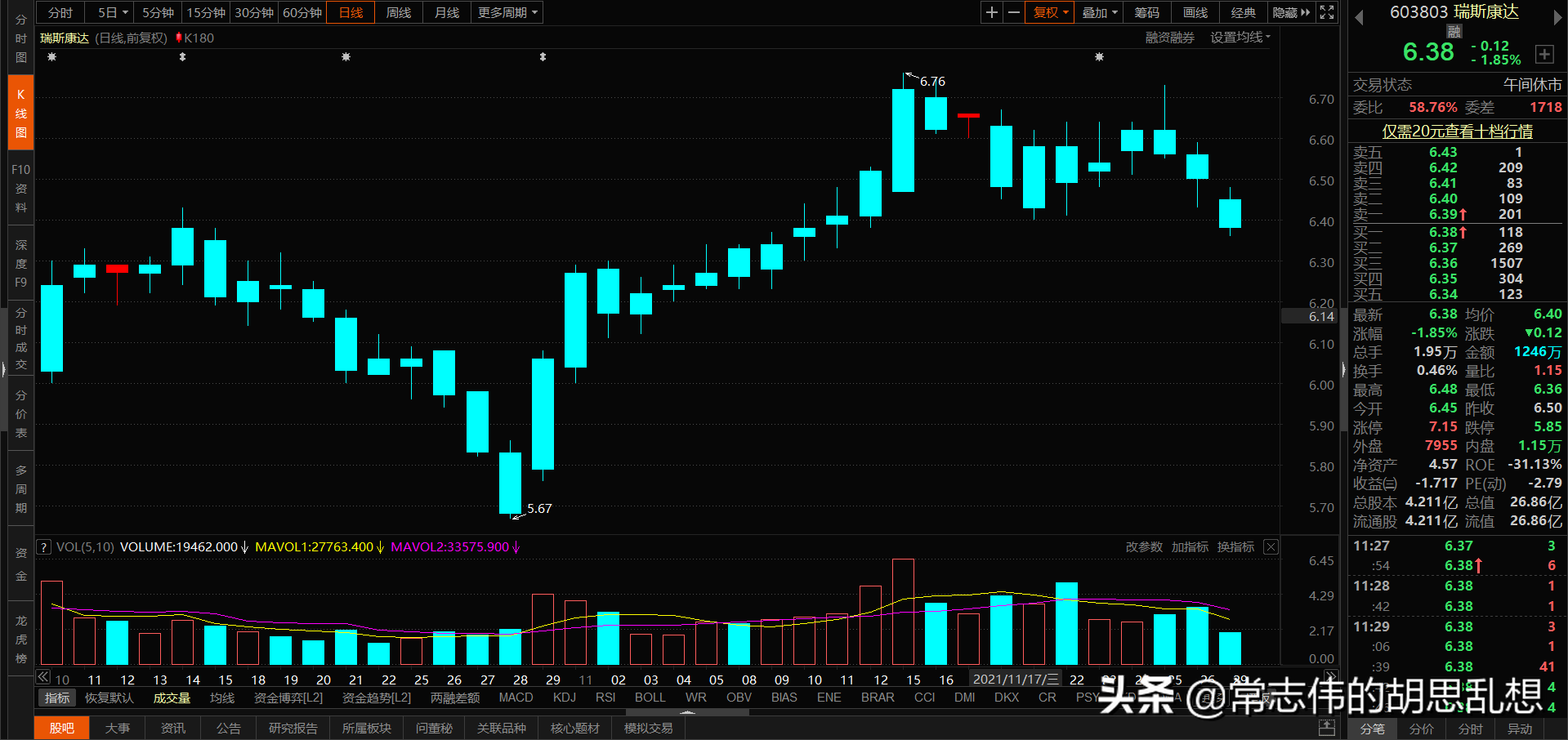Switch to 经典 classic display mode
1568x740 pixels.
[1243, 12]
